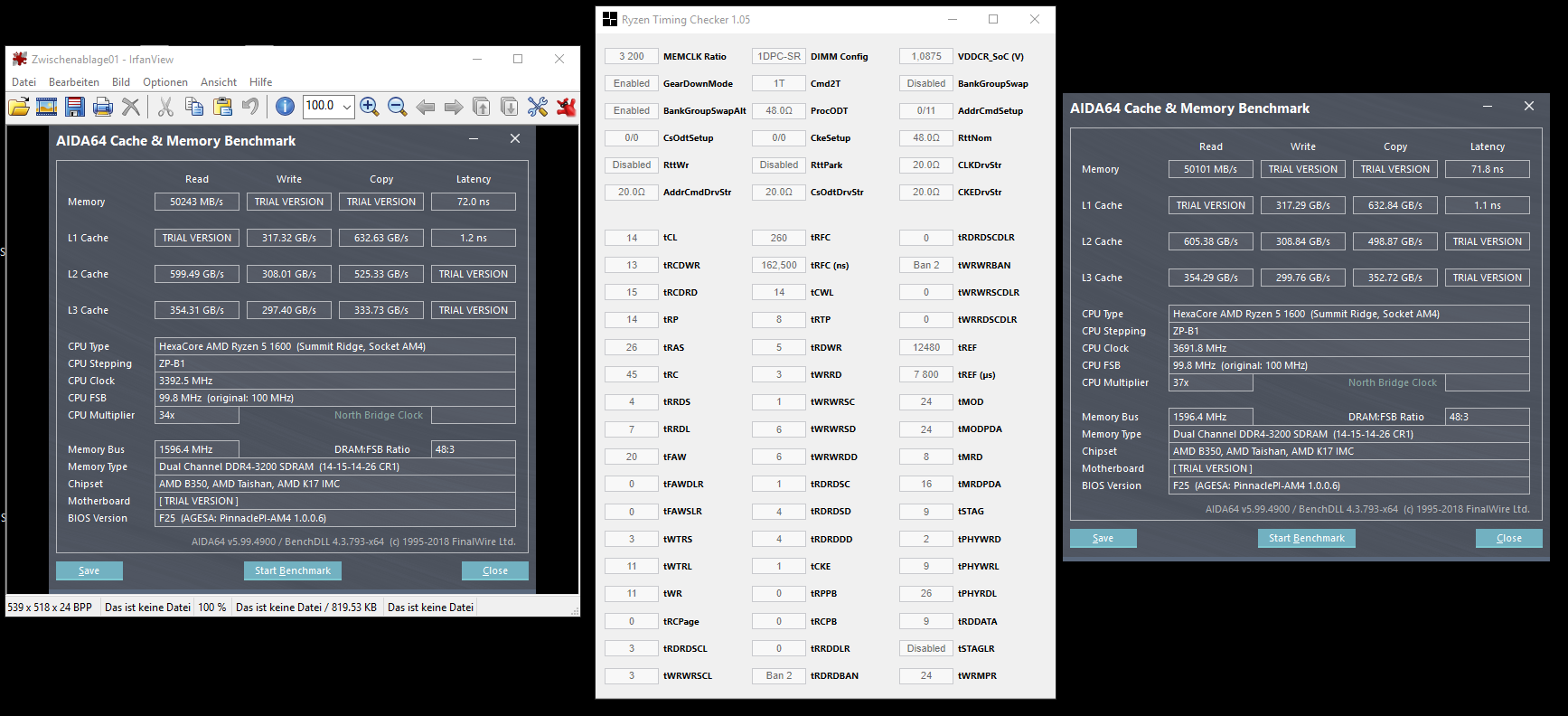Click CPU Clock 3691.8 MHz field

click(x=1349, y=348)
